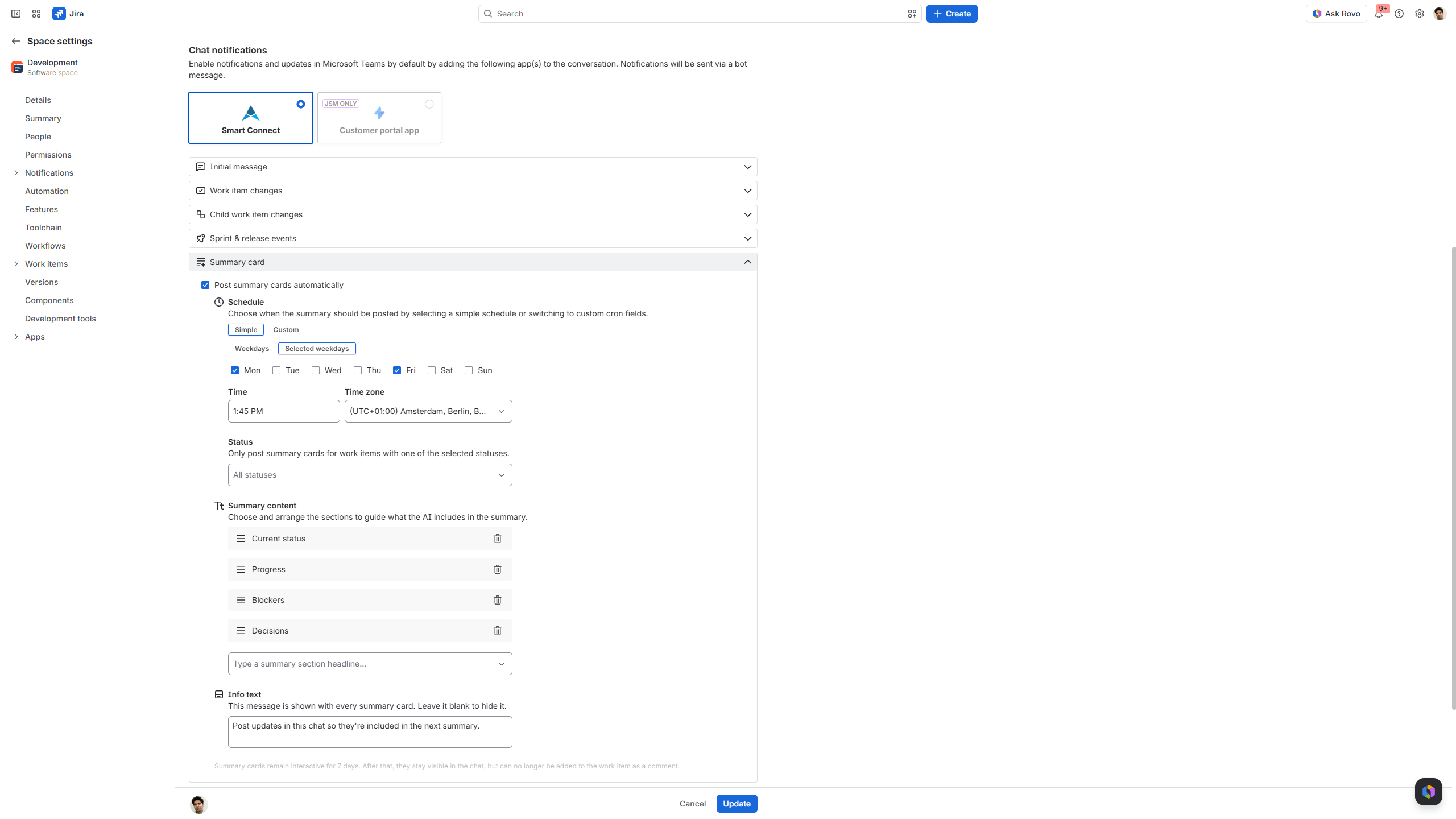Select the Customer portal app radio button

[x=429, y=104]
